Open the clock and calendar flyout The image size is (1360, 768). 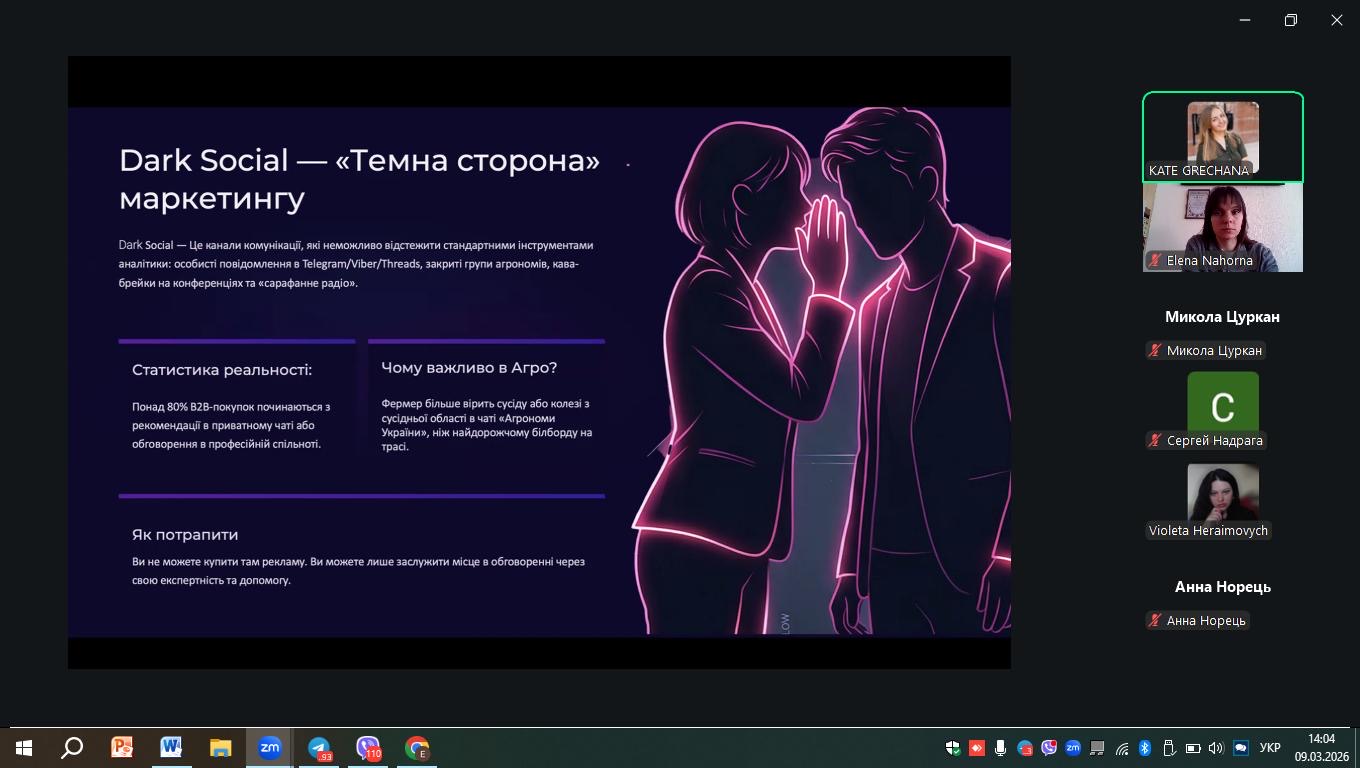[x=1322, y=748]
